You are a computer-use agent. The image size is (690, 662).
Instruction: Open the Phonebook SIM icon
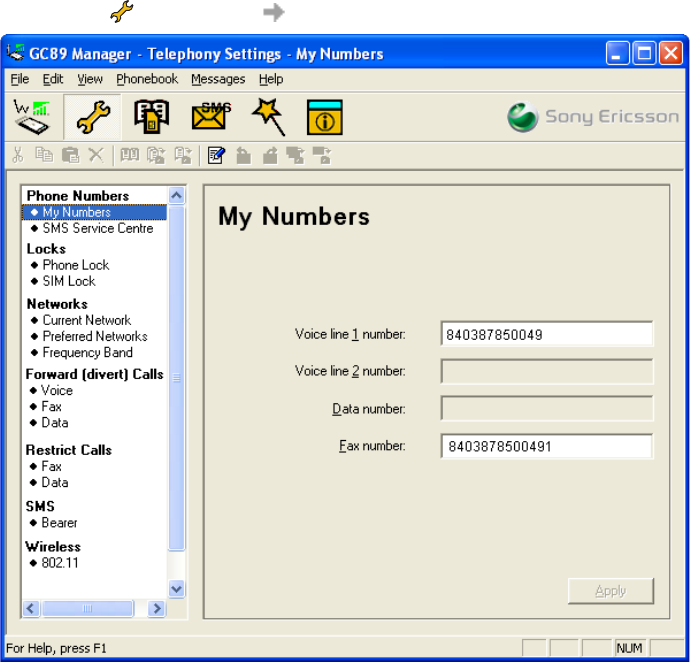point(151,117)
